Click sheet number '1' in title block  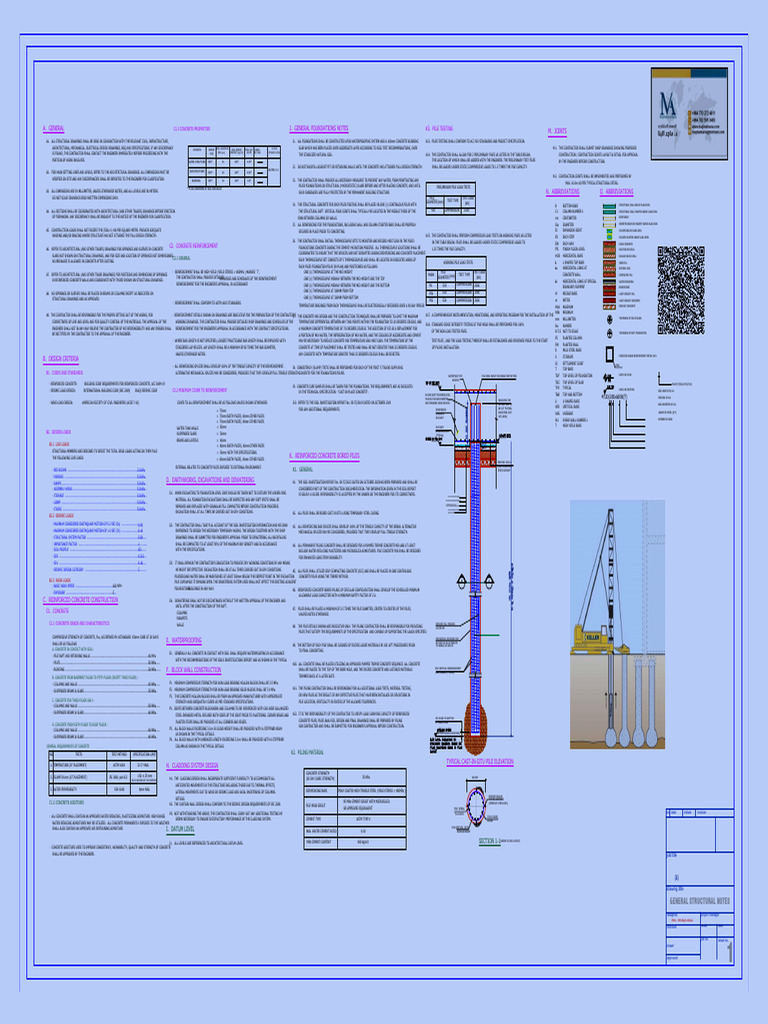[x=729, y=952]
